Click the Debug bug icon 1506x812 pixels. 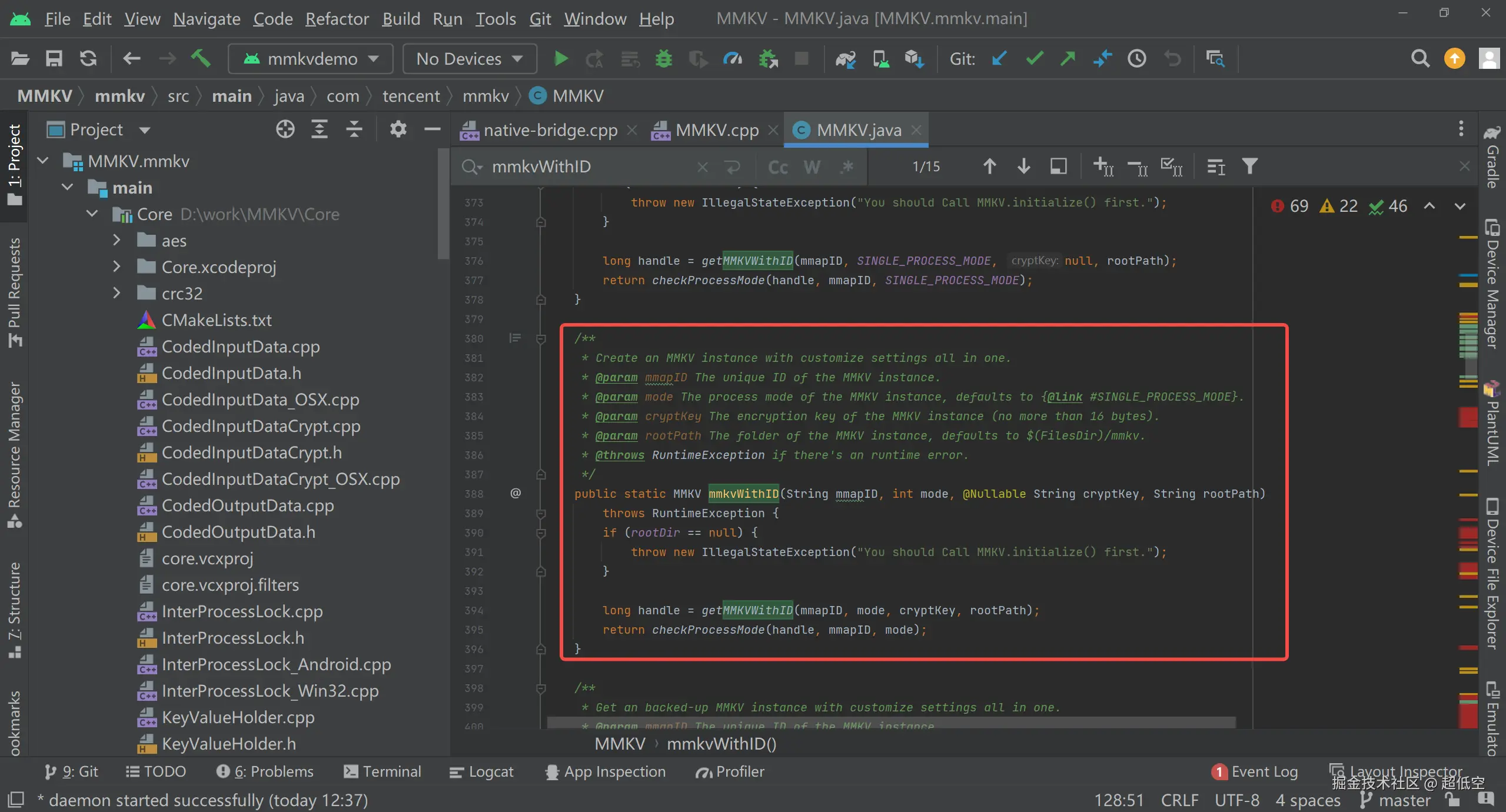click(663, 59)
